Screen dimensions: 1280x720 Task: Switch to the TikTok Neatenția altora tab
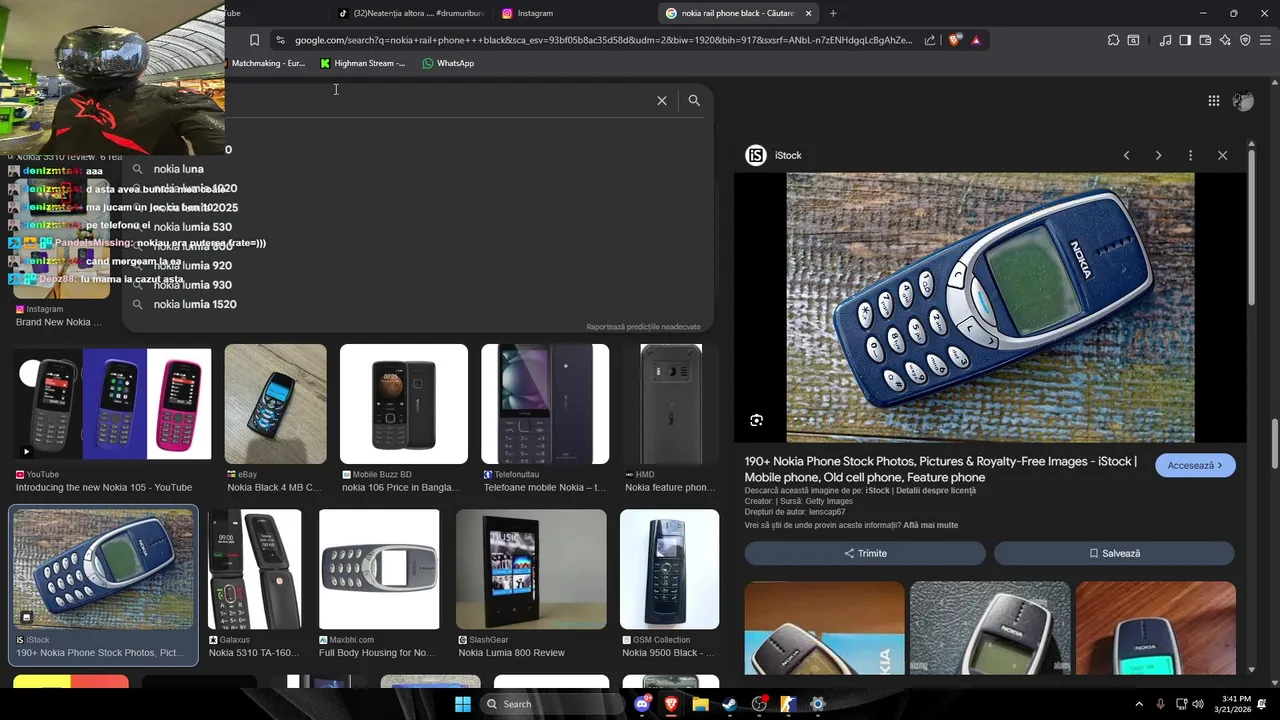point(410,13)
